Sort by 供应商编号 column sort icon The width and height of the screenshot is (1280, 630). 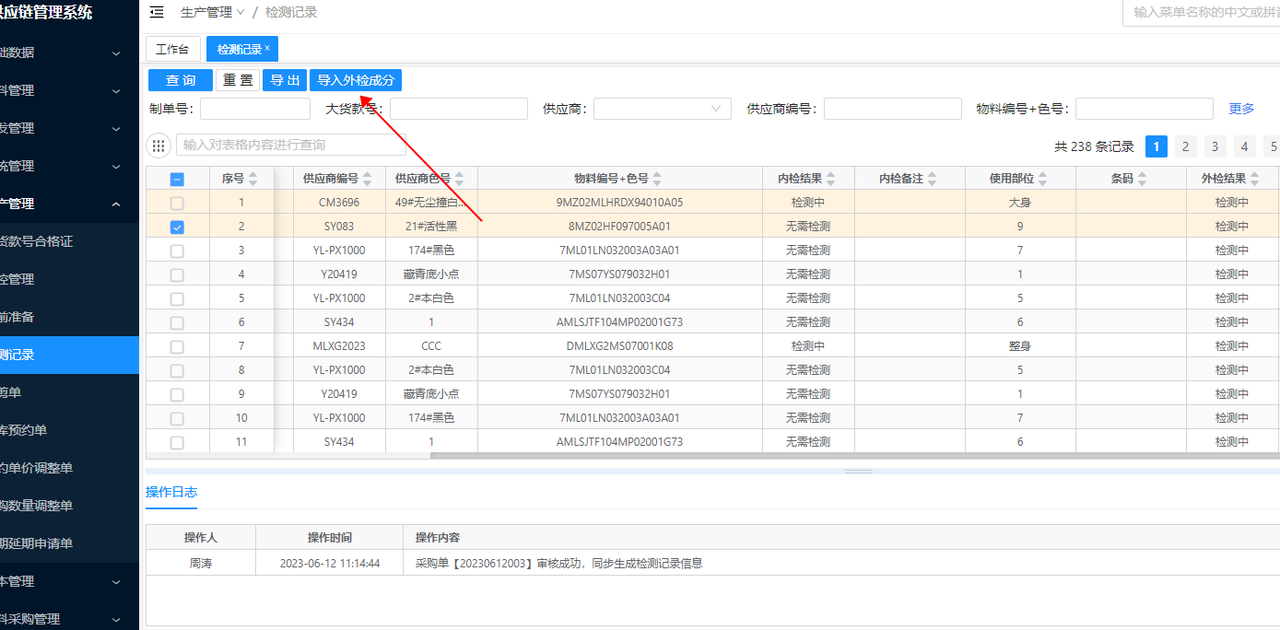click(x=367, y=179)
